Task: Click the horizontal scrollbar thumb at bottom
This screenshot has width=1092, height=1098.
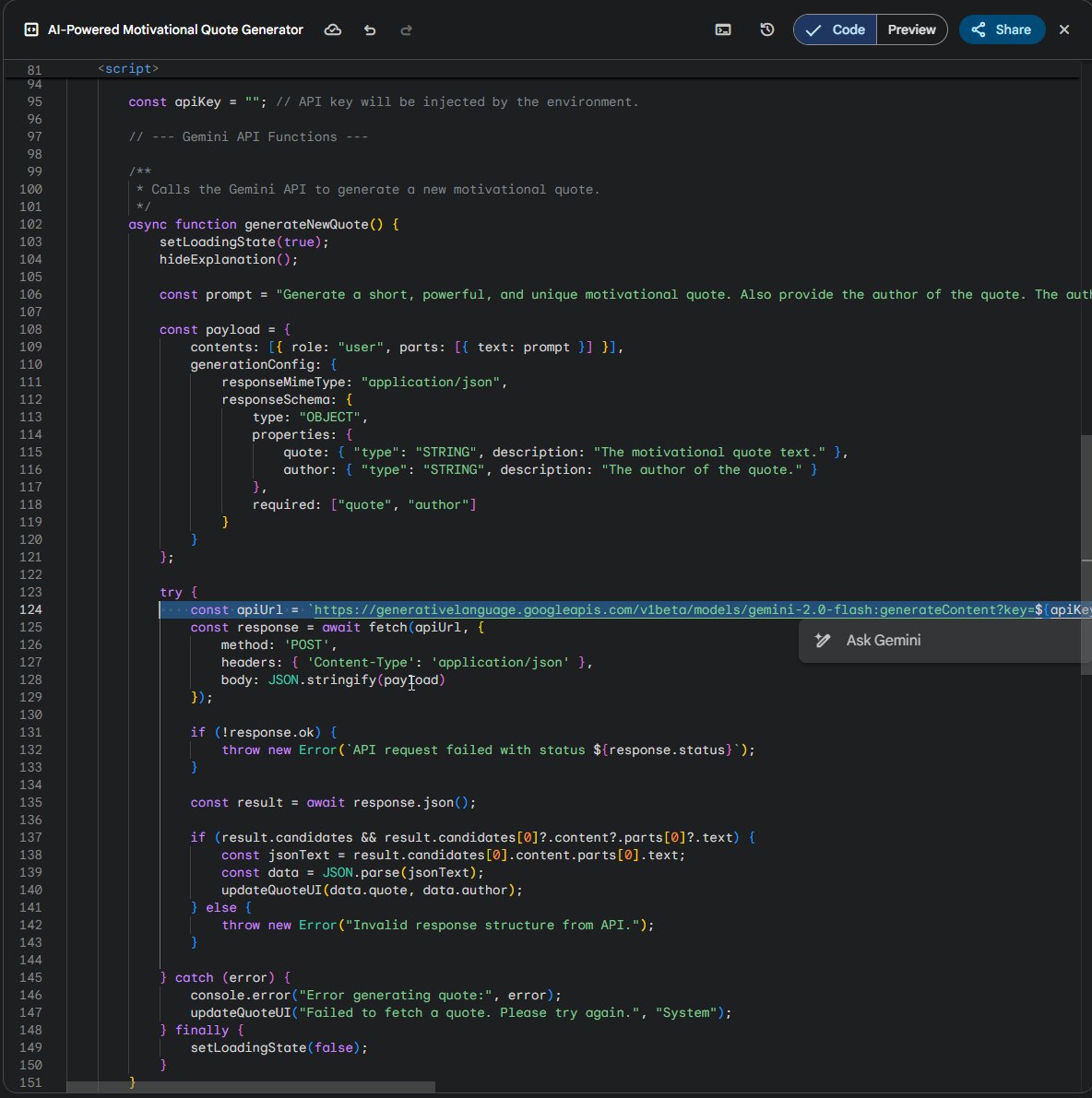Action: click(x=251, y=1087)
